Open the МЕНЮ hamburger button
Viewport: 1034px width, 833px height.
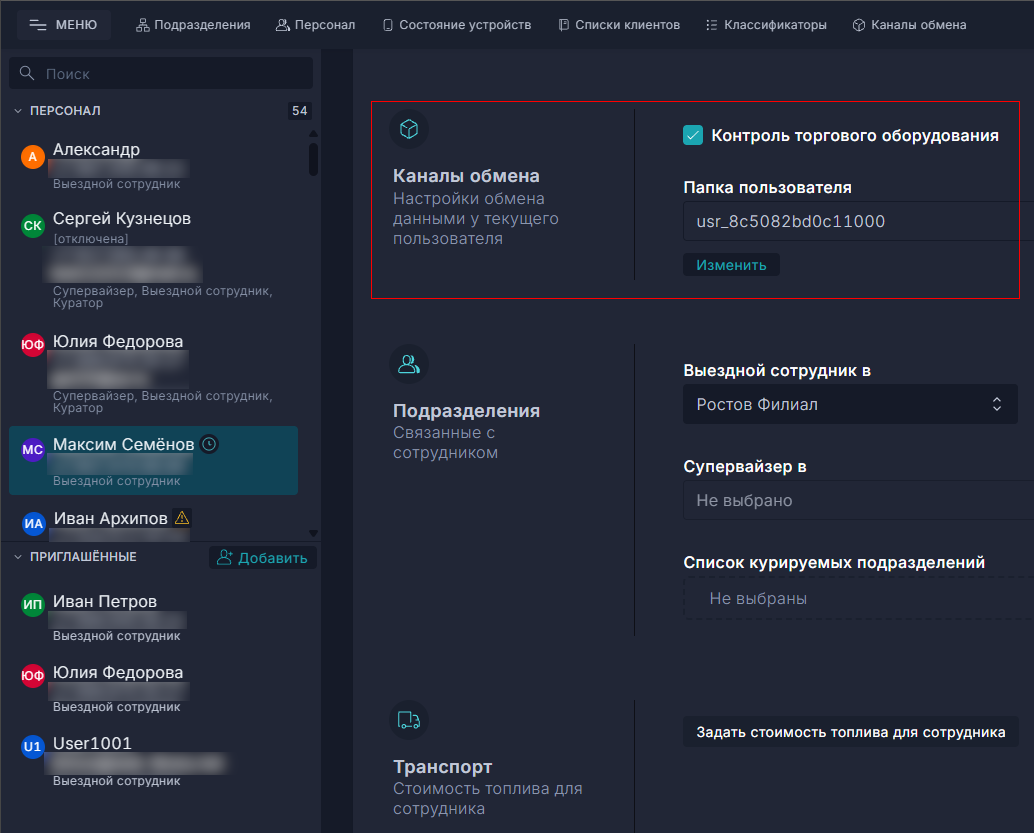point(63,25)
